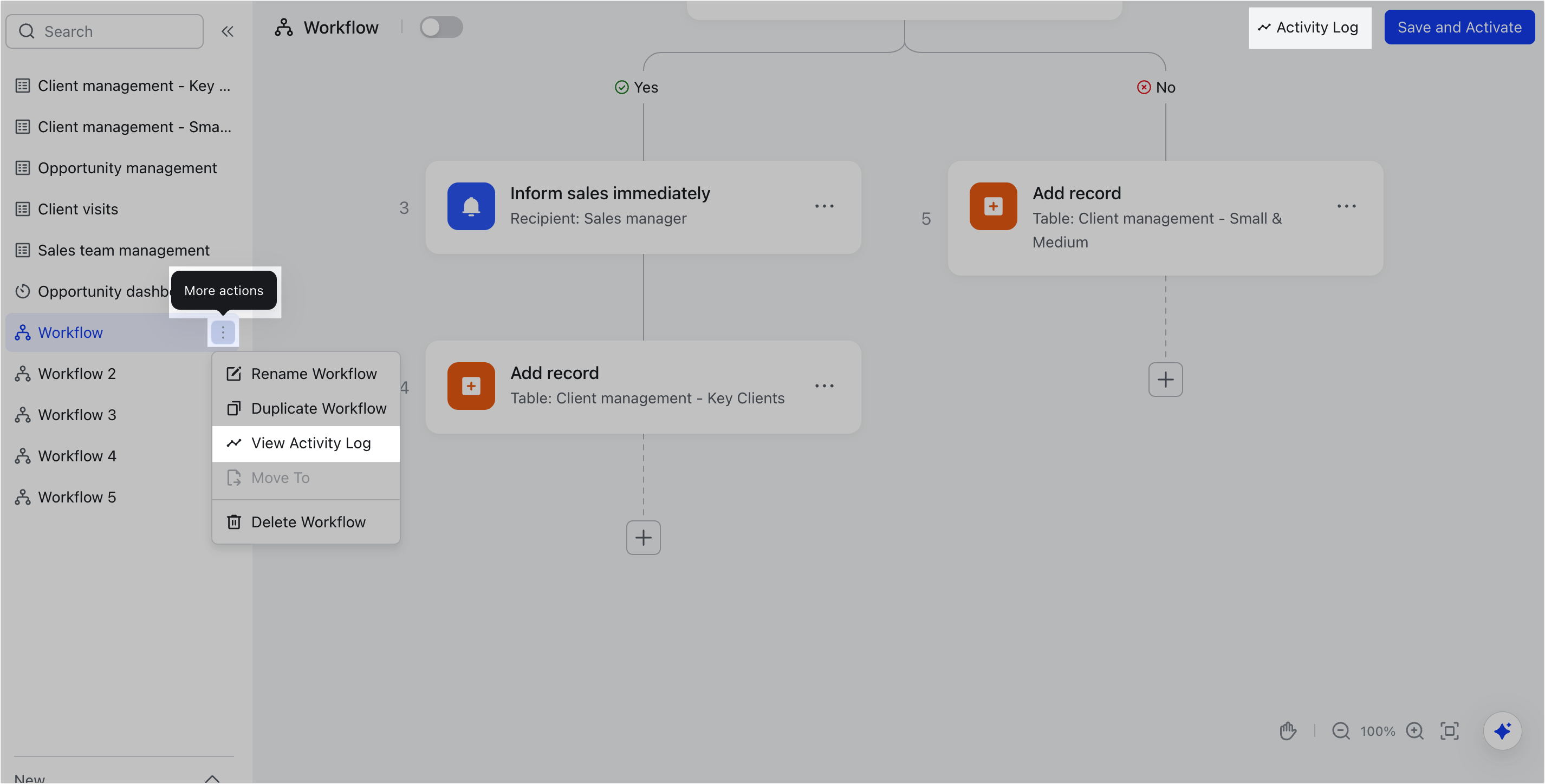Screen dimensions: 1545x784
Task: Click 'Recipient: Sales manager' text
Action: pos(598,219)
